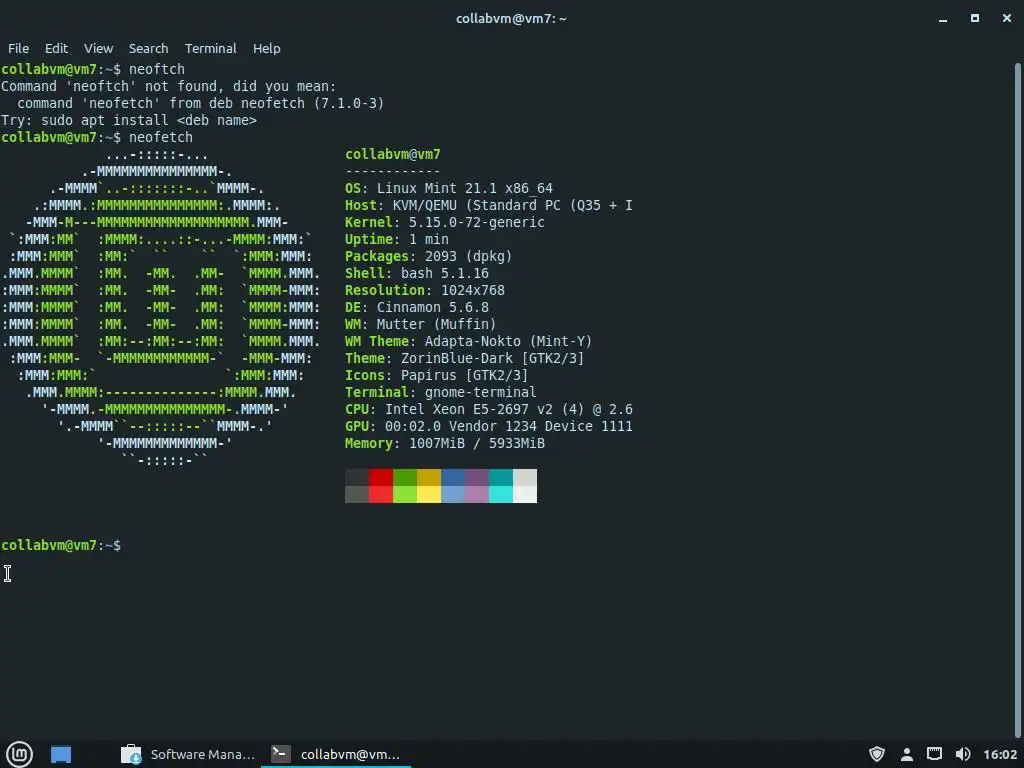The width and height of the screenshot is (1024, 768).
Task: Click the collabvm terminal taskbar button
Action: 336,754
